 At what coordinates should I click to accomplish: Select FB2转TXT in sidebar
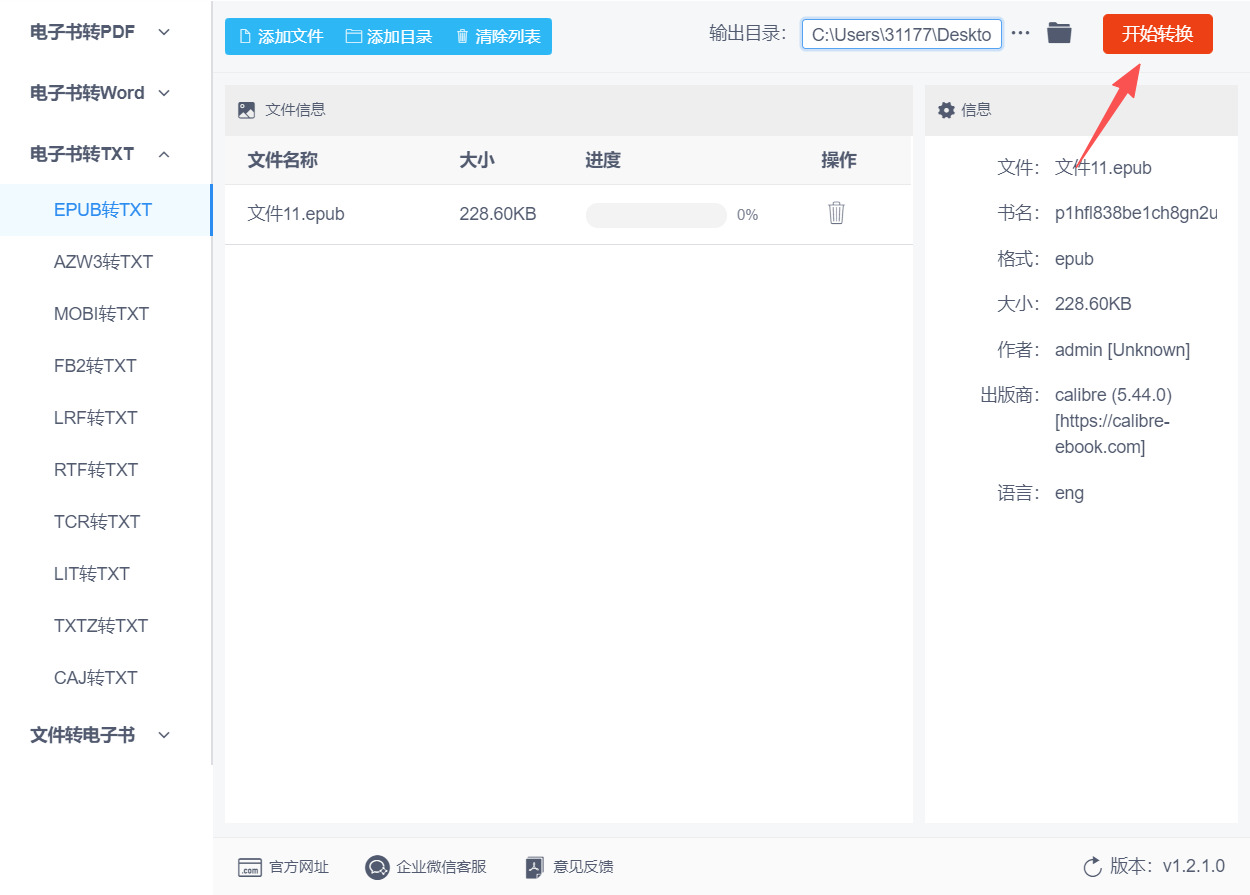[x=106, y=366]
